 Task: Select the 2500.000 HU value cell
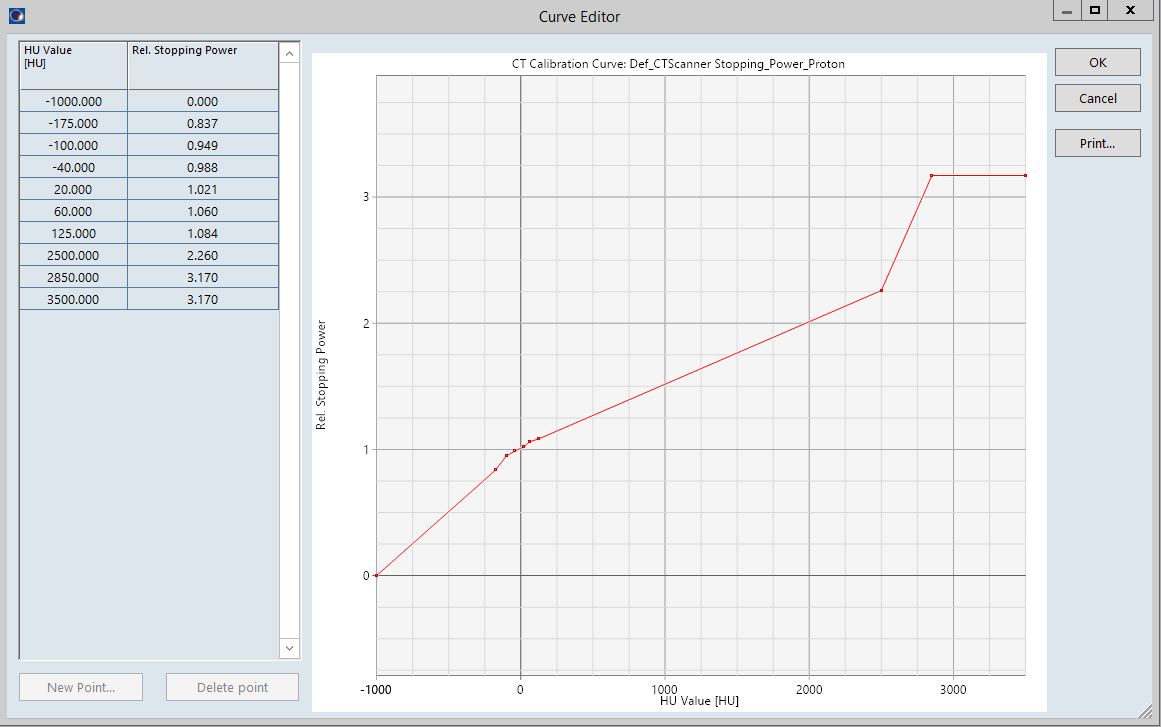click(x=74, y=255)
